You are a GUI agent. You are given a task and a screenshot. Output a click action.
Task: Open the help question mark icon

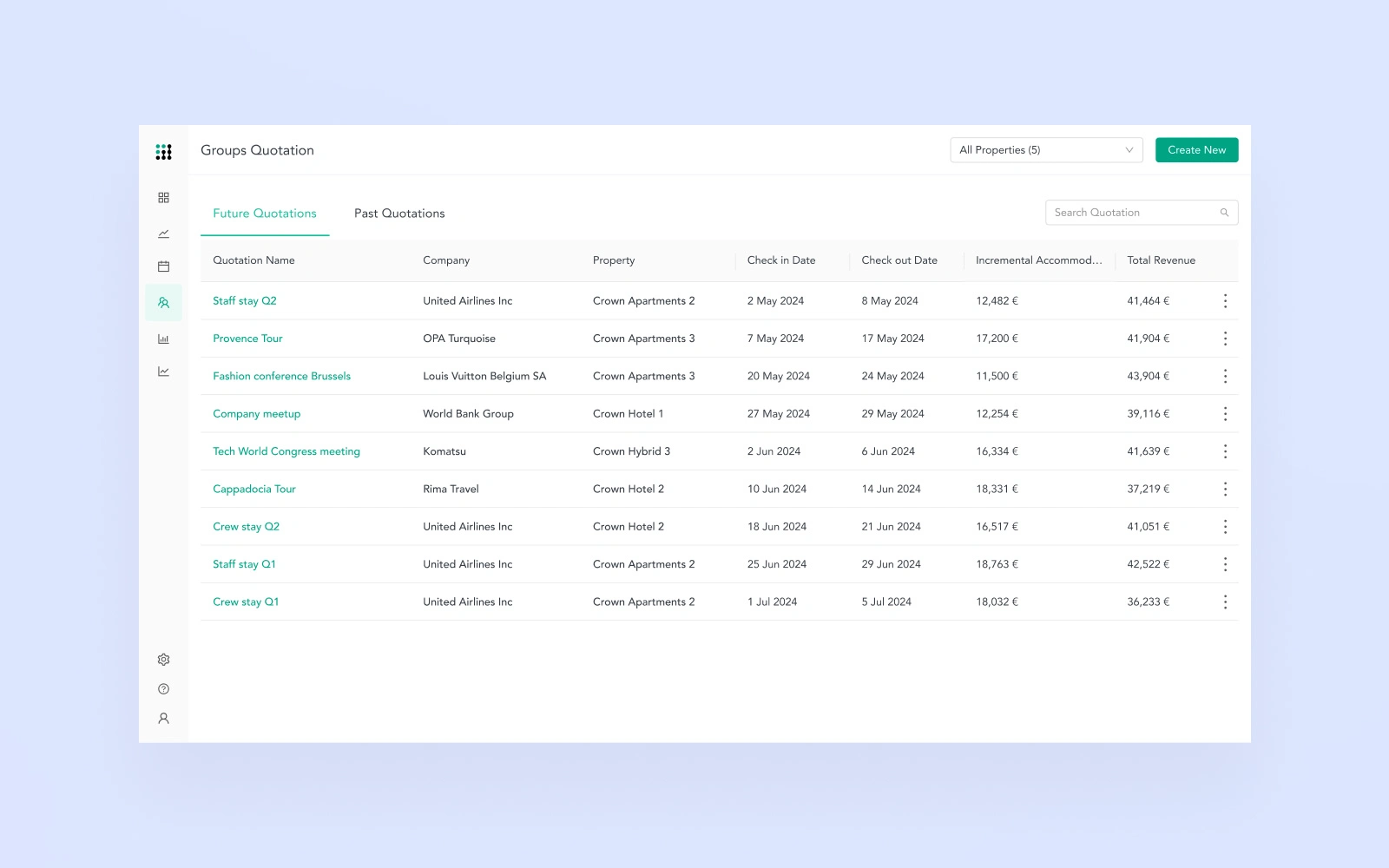[x=163, y=689]
